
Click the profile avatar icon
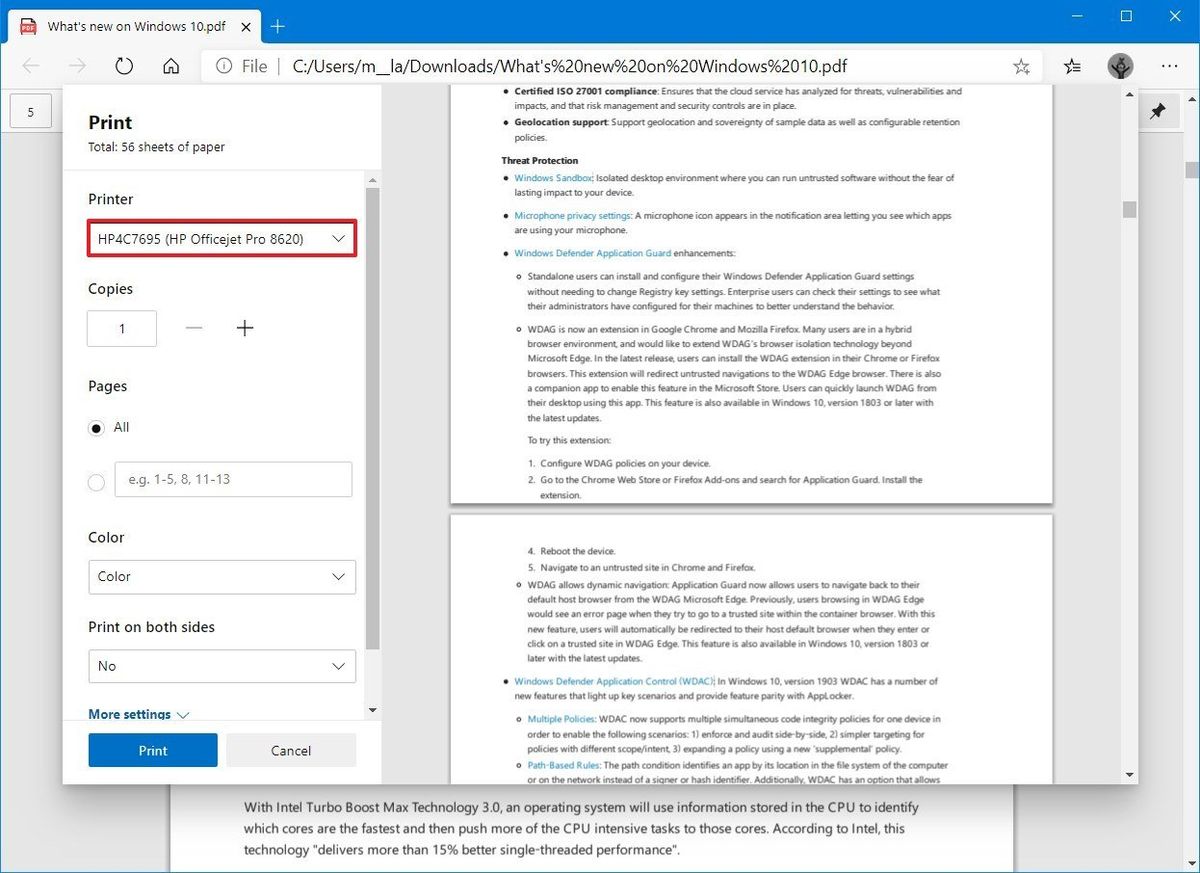pyautogui.click(x=1120, y=65)
